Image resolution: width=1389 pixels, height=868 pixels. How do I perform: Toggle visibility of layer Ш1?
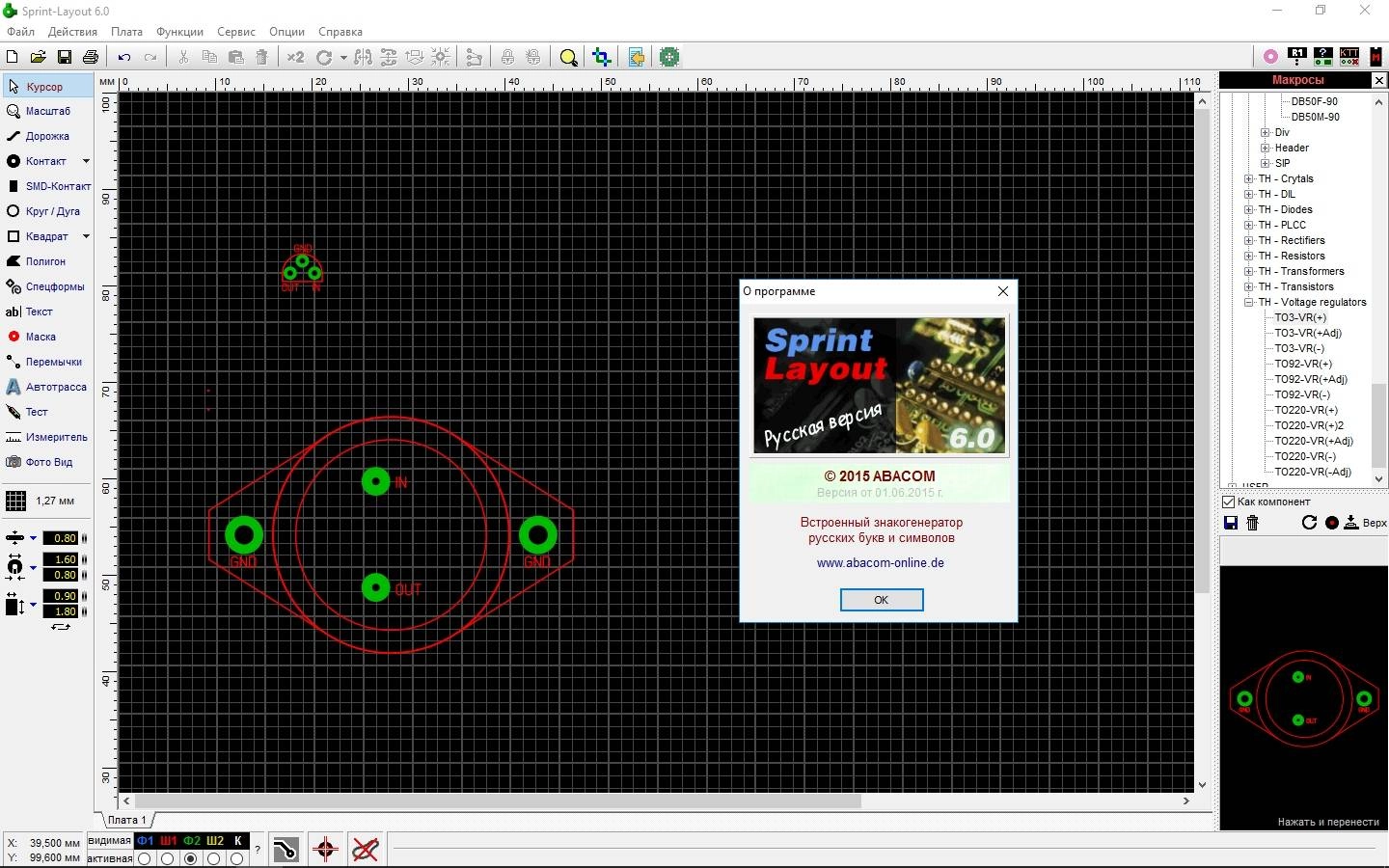[169, 841]
